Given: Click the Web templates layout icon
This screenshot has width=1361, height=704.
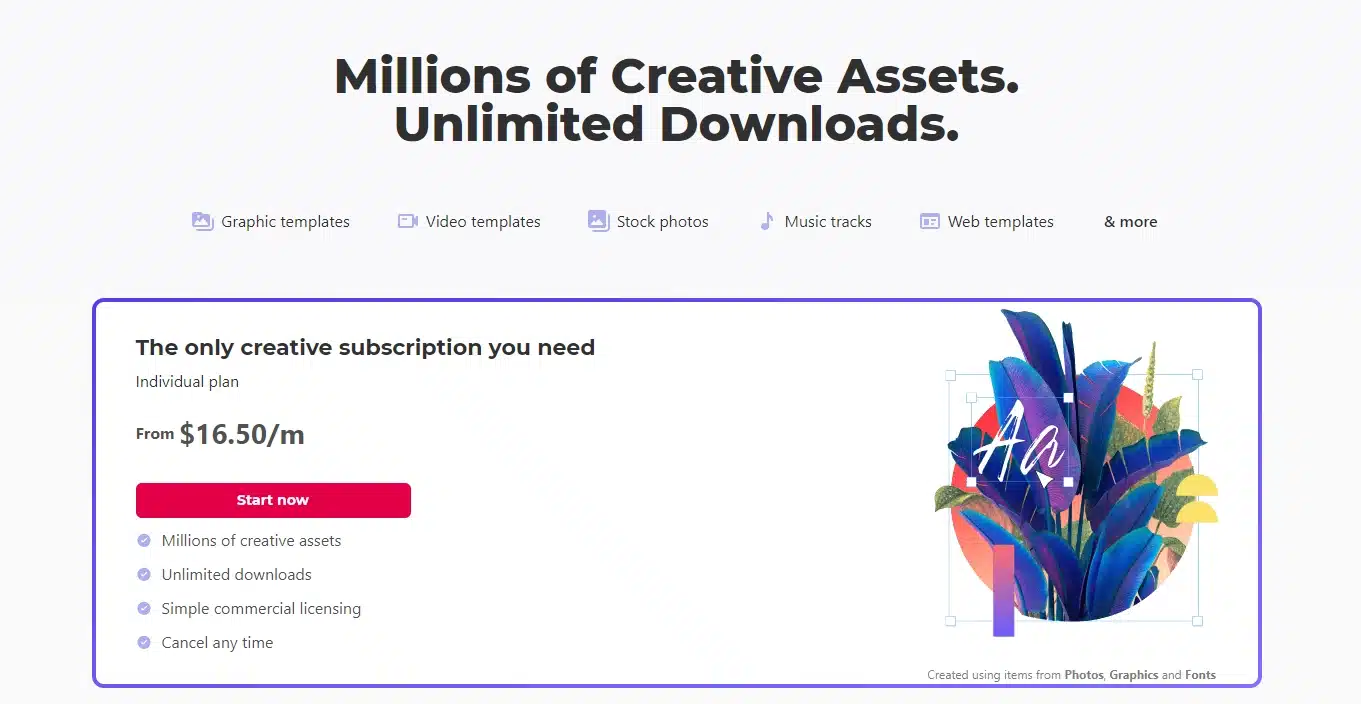Looking at the screenshot, I should [930, 222].
